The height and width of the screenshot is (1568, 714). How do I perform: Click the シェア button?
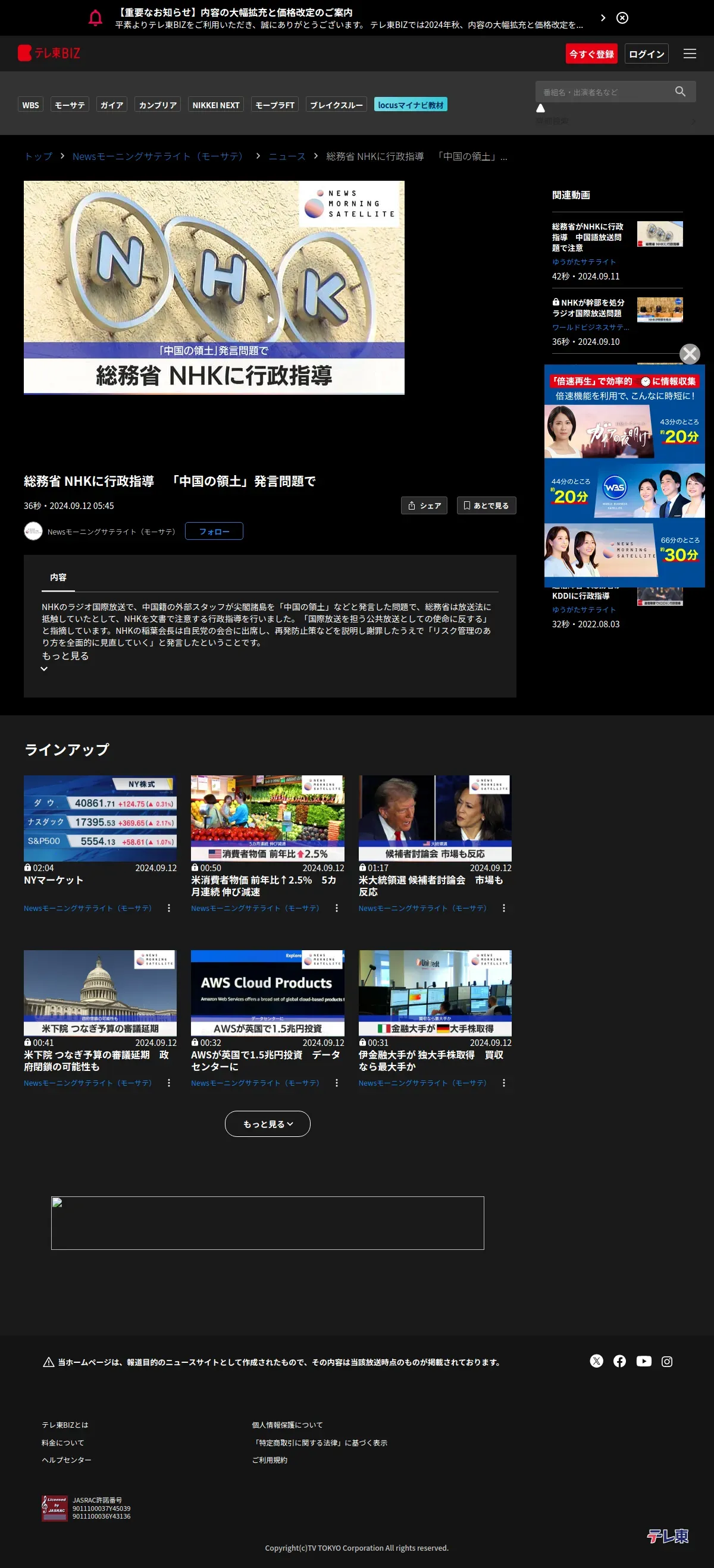tap(424, 505)
